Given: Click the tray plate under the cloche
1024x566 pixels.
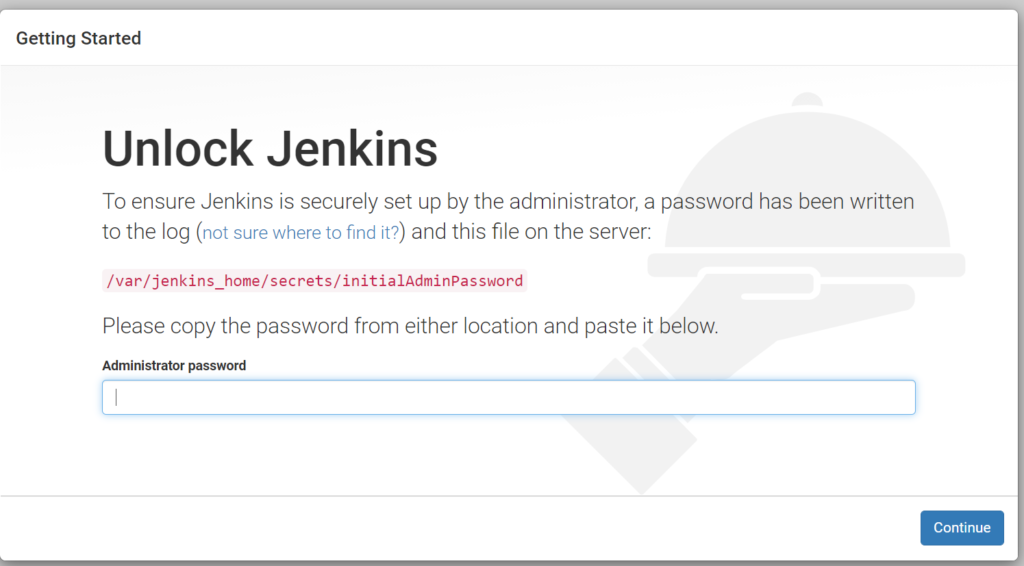Looking at the screenshot, I should [806, 264].
